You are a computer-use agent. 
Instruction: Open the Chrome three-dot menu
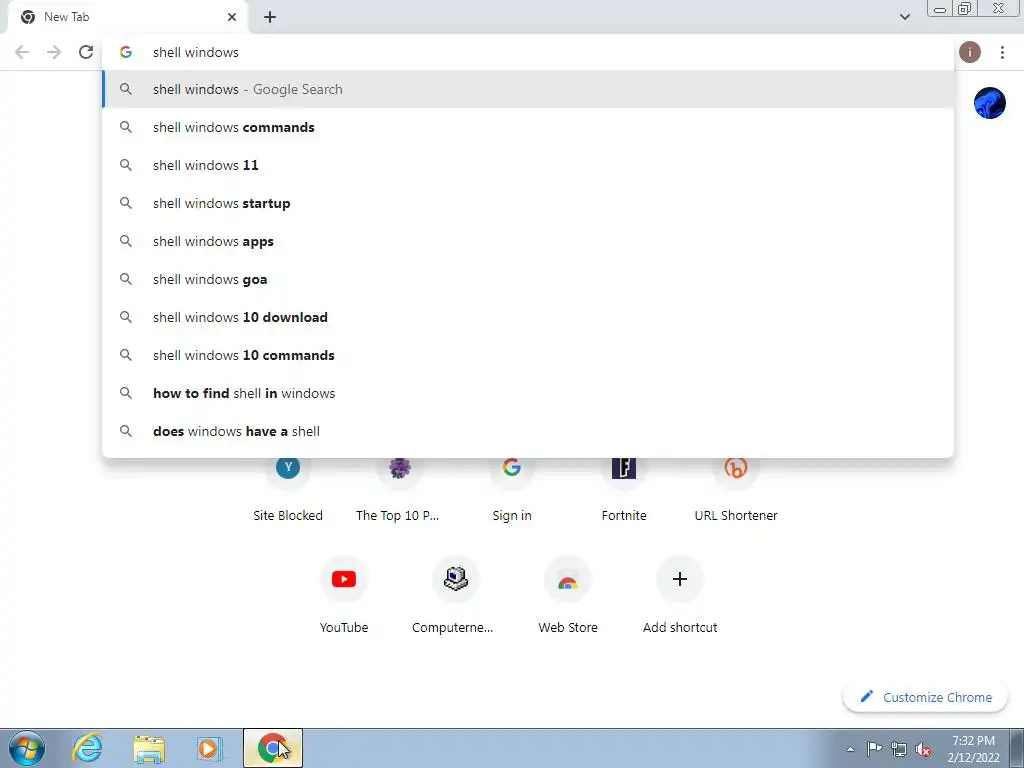point(1002,52)
